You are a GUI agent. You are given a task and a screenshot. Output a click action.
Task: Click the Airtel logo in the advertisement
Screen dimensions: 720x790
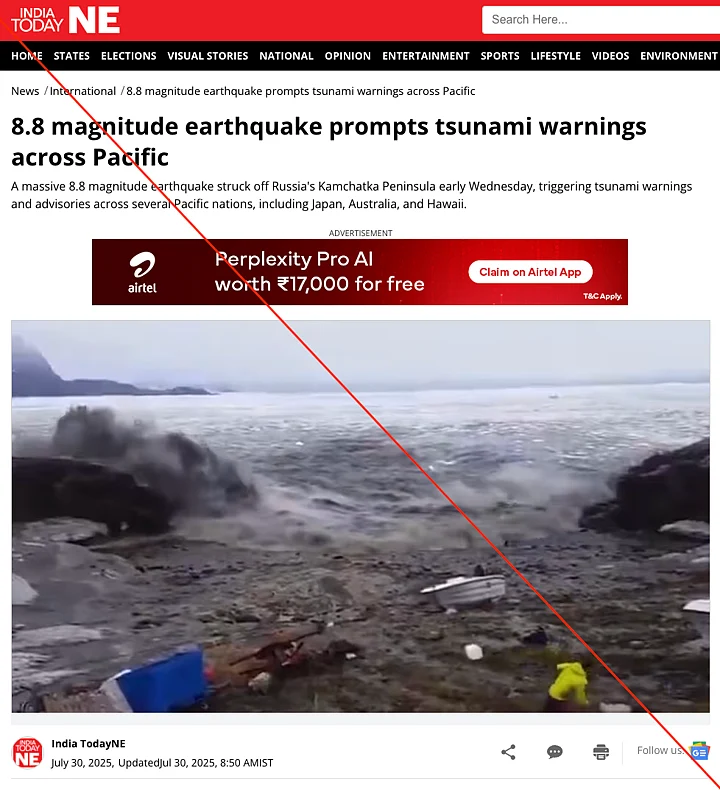coord(142,273)
